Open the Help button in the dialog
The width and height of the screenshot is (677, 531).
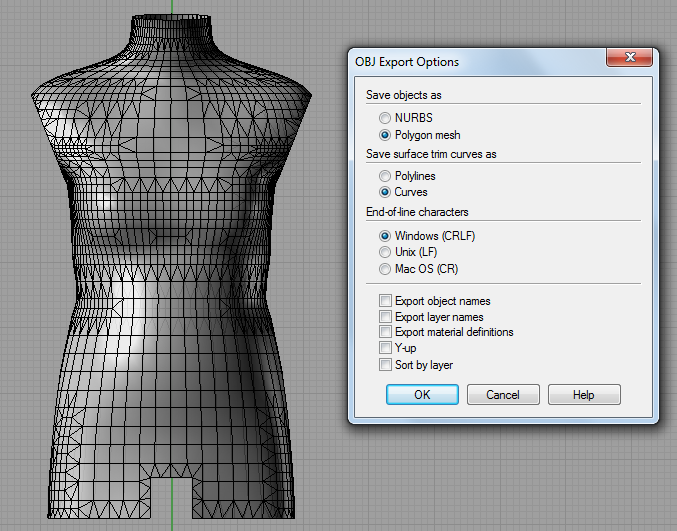(x=583, y=395)
